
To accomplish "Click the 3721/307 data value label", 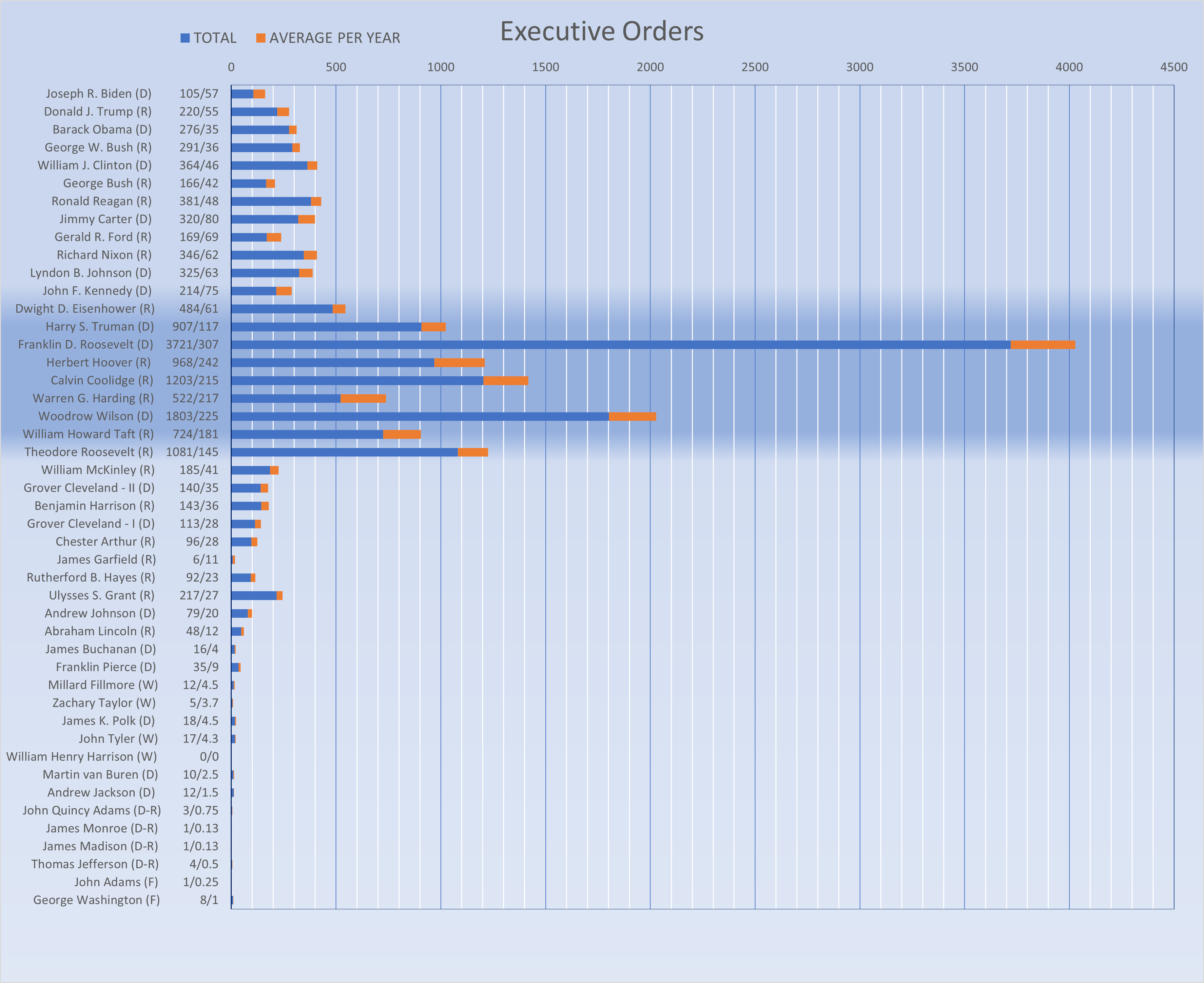I will coord(191,344).
